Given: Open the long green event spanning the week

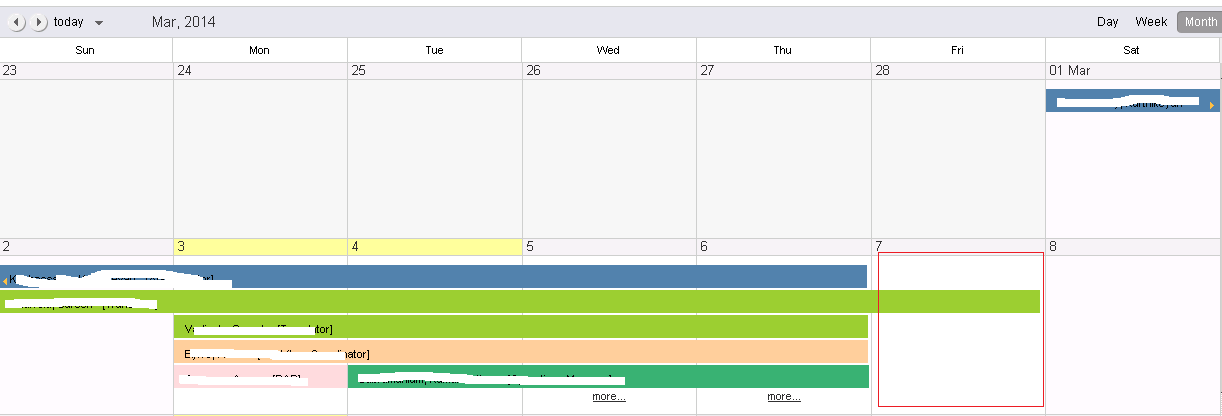Looking at the screenshot, I should pos(520,302).
